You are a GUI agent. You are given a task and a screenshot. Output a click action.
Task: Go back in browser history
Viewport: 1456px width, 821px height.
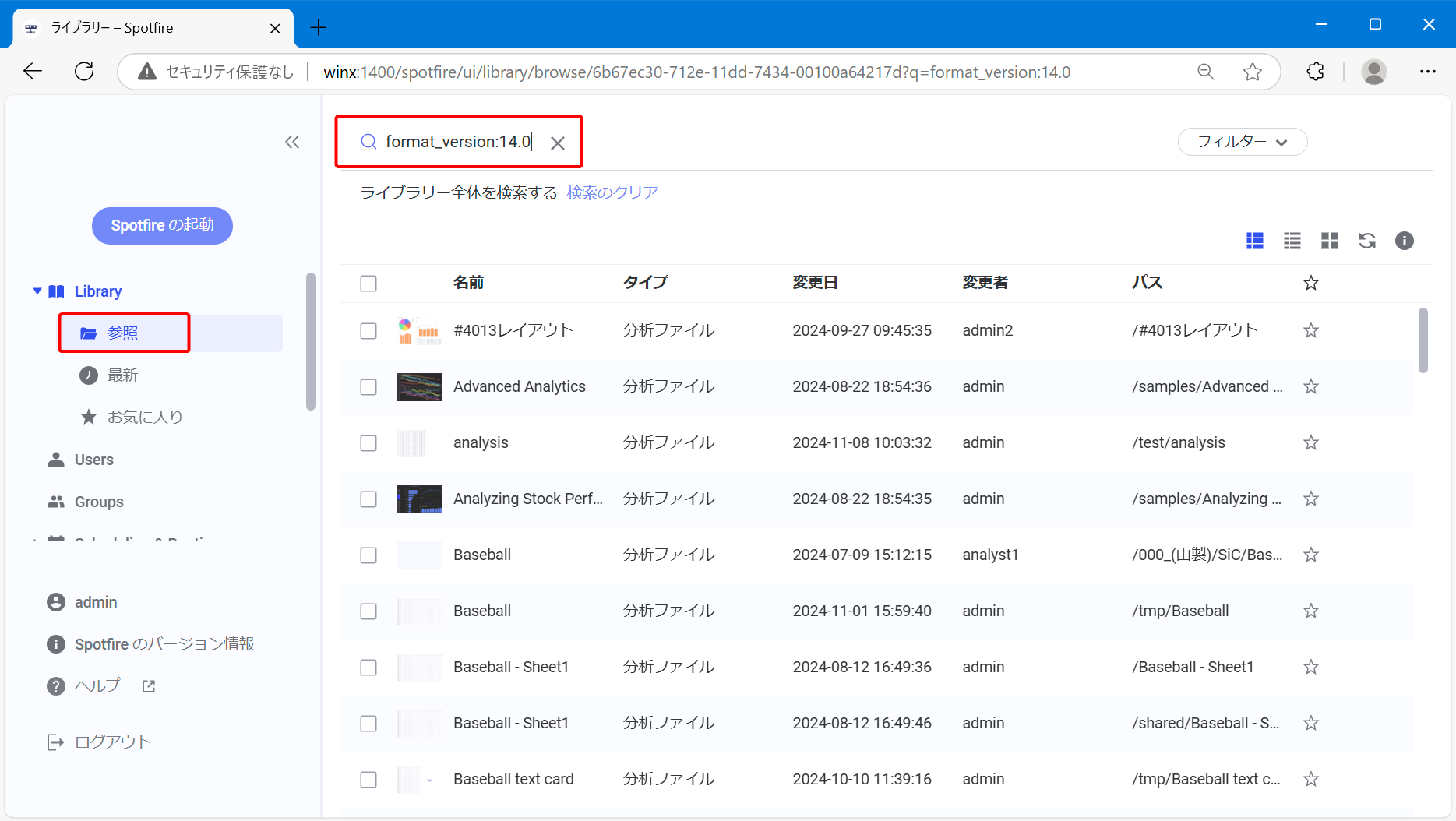[33, 72]
